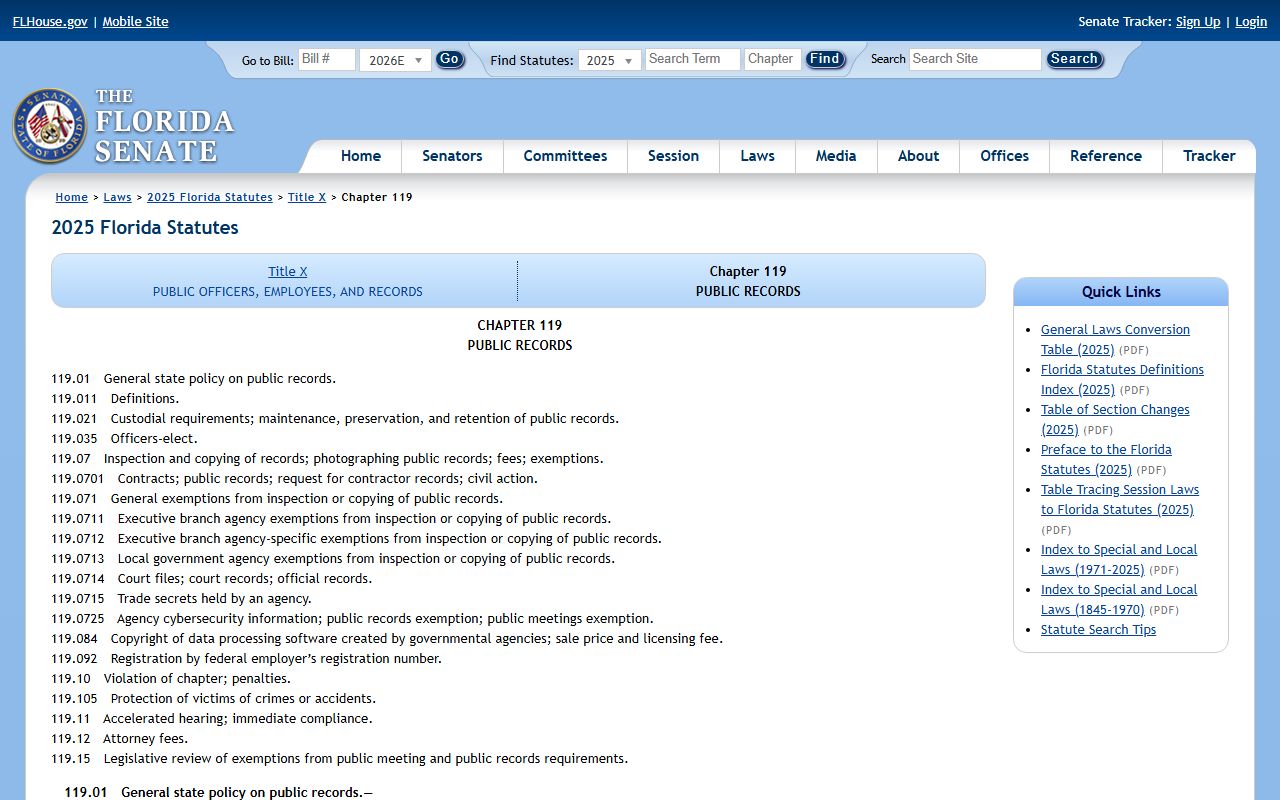Open the bill session 2026E dropdown
The width and height of the screenshot is (1280, 800).
point(395,60)
